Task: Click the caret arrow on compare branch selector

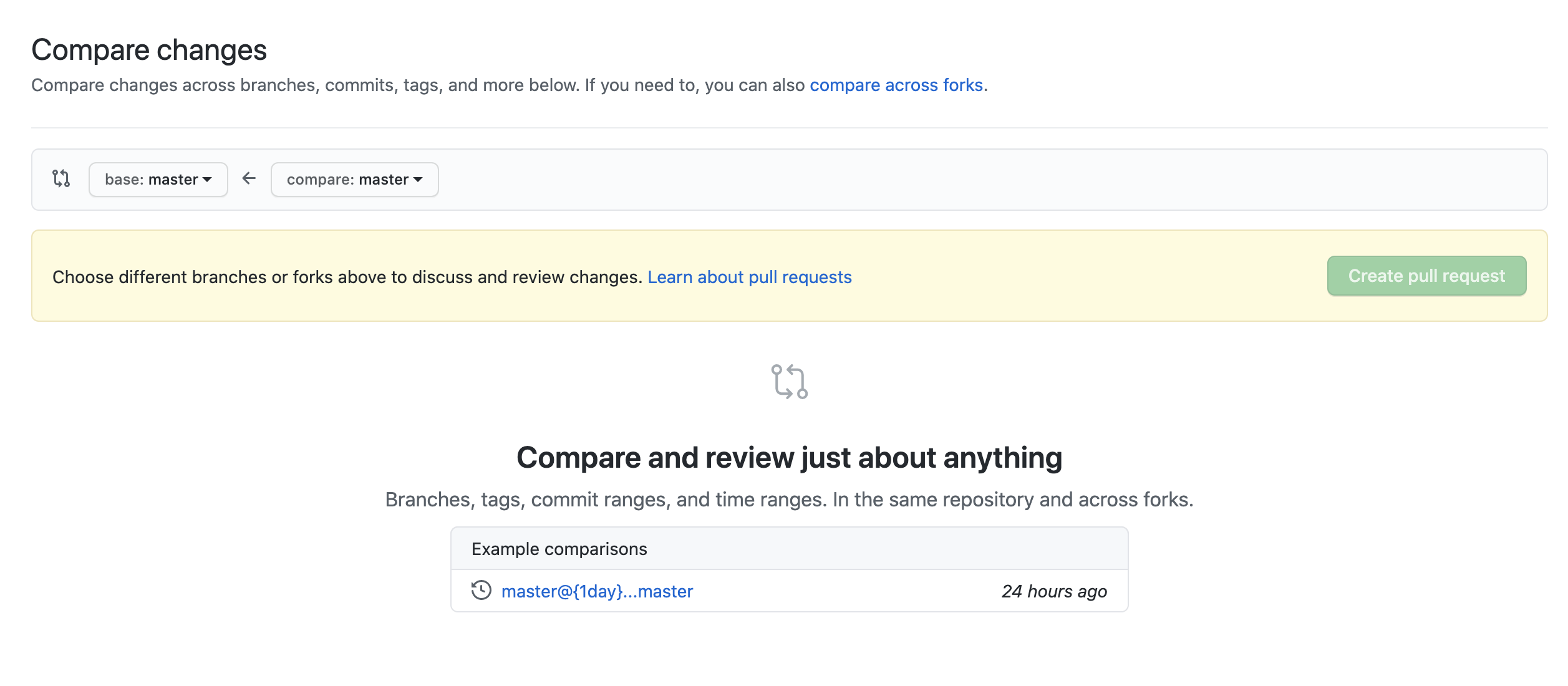Action: pyautogui.click(x=419, y=180)
